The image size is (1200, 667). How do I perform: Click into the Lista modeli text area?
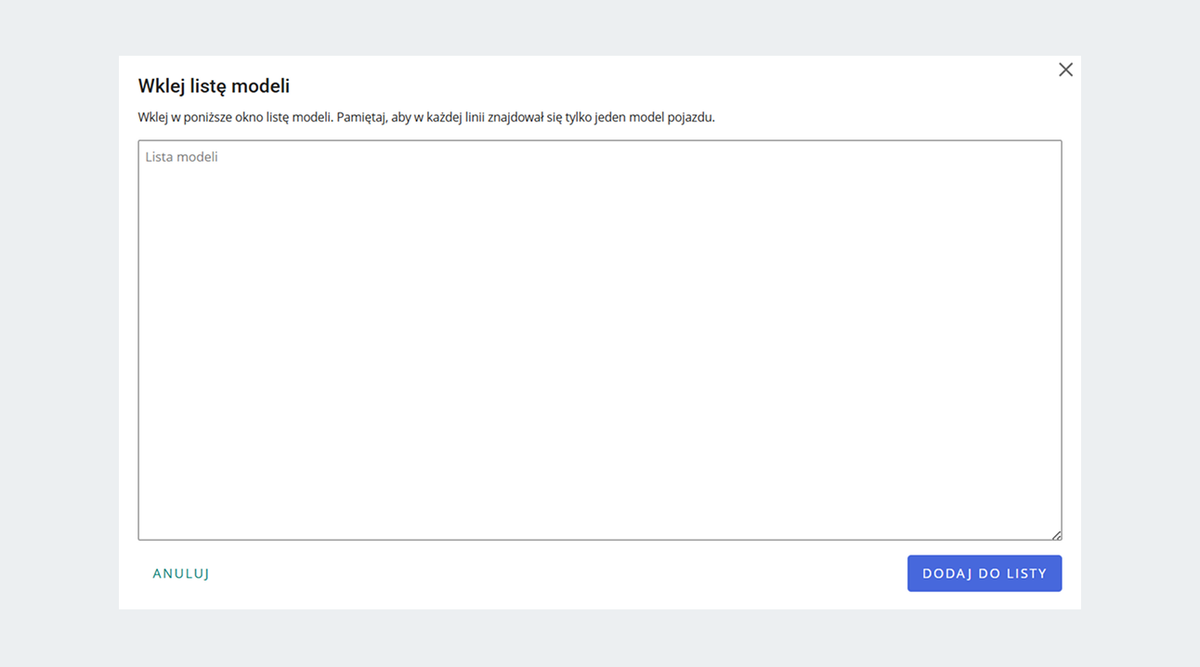click(x=600, y=340)
